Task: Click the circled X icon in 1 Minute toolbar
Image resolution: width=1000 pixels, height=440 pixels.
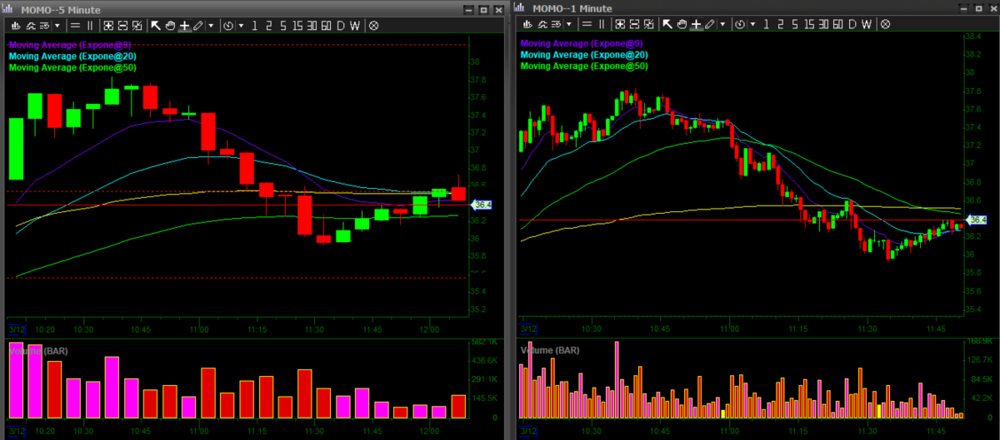Action: click(886, 24)
